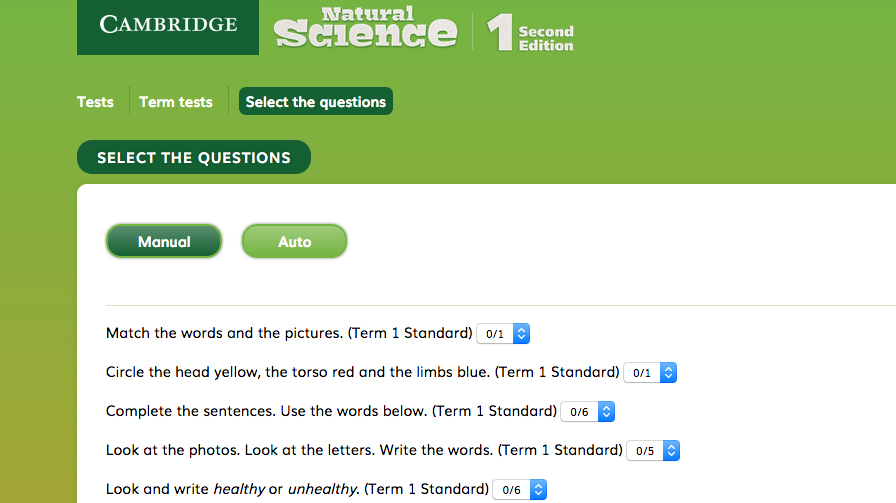The image size is (896, 503).
Task: Click the Natural Science title logo
Action: [366, 27]
